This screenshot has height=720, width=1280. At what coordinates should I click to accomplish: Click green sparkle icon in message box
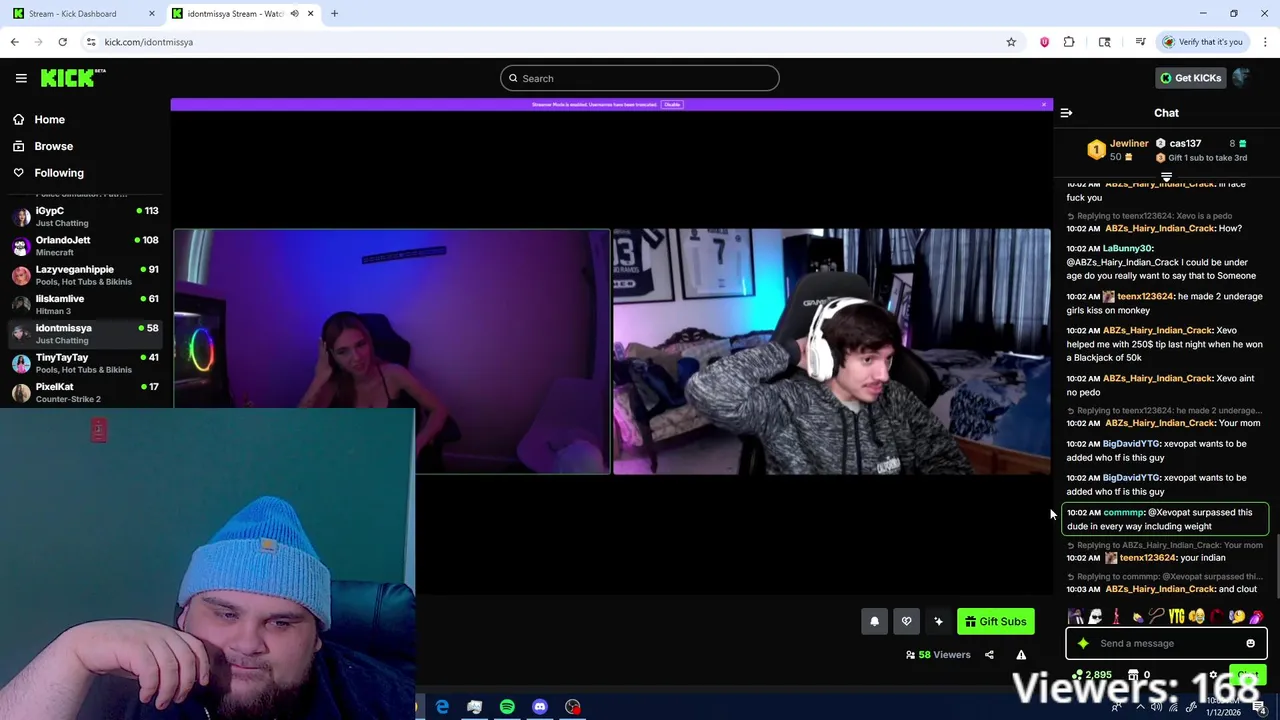point(1083,644)
